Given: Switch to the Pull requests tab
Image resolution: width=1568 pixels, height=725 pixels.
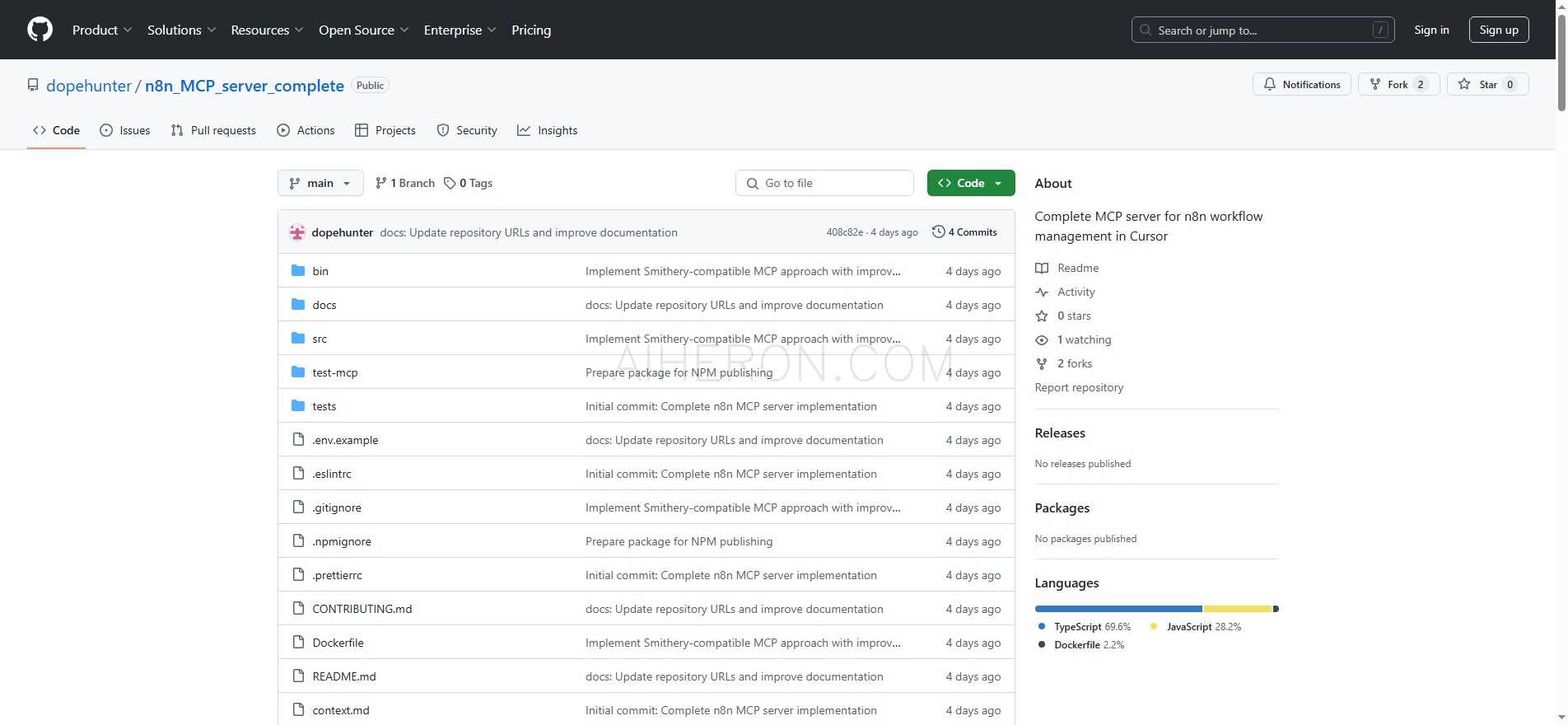Looking at the screenshot, I should pyautogui.click(x=213, y=130).
